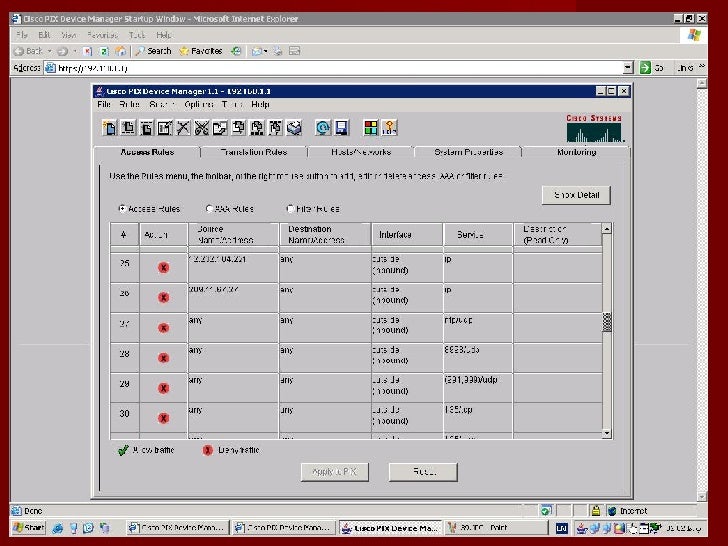Click the first Cisco PIX Device Manager taskbar button
Viewport: 728px width, 546px height.
coord(177,527)
